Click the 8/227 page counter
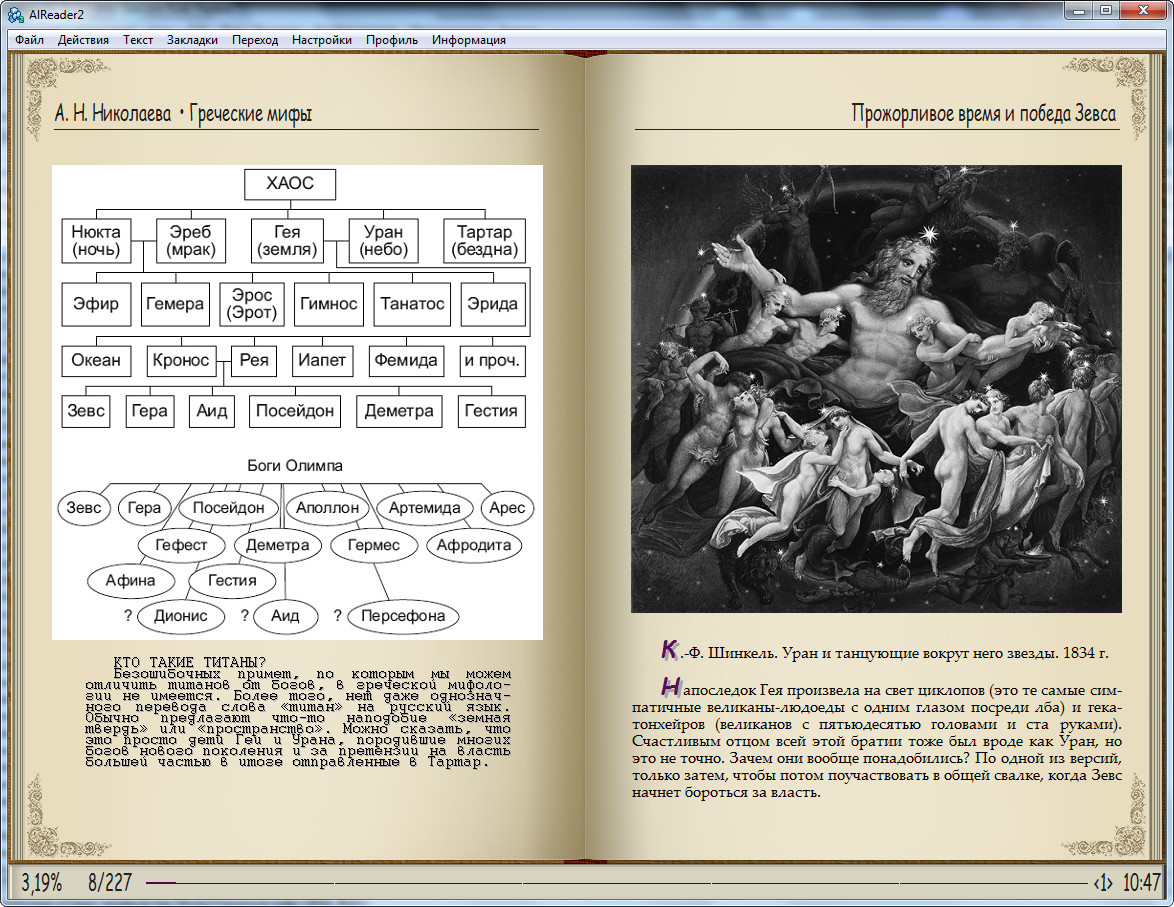Screen dimensions: 1174x907 109,882
